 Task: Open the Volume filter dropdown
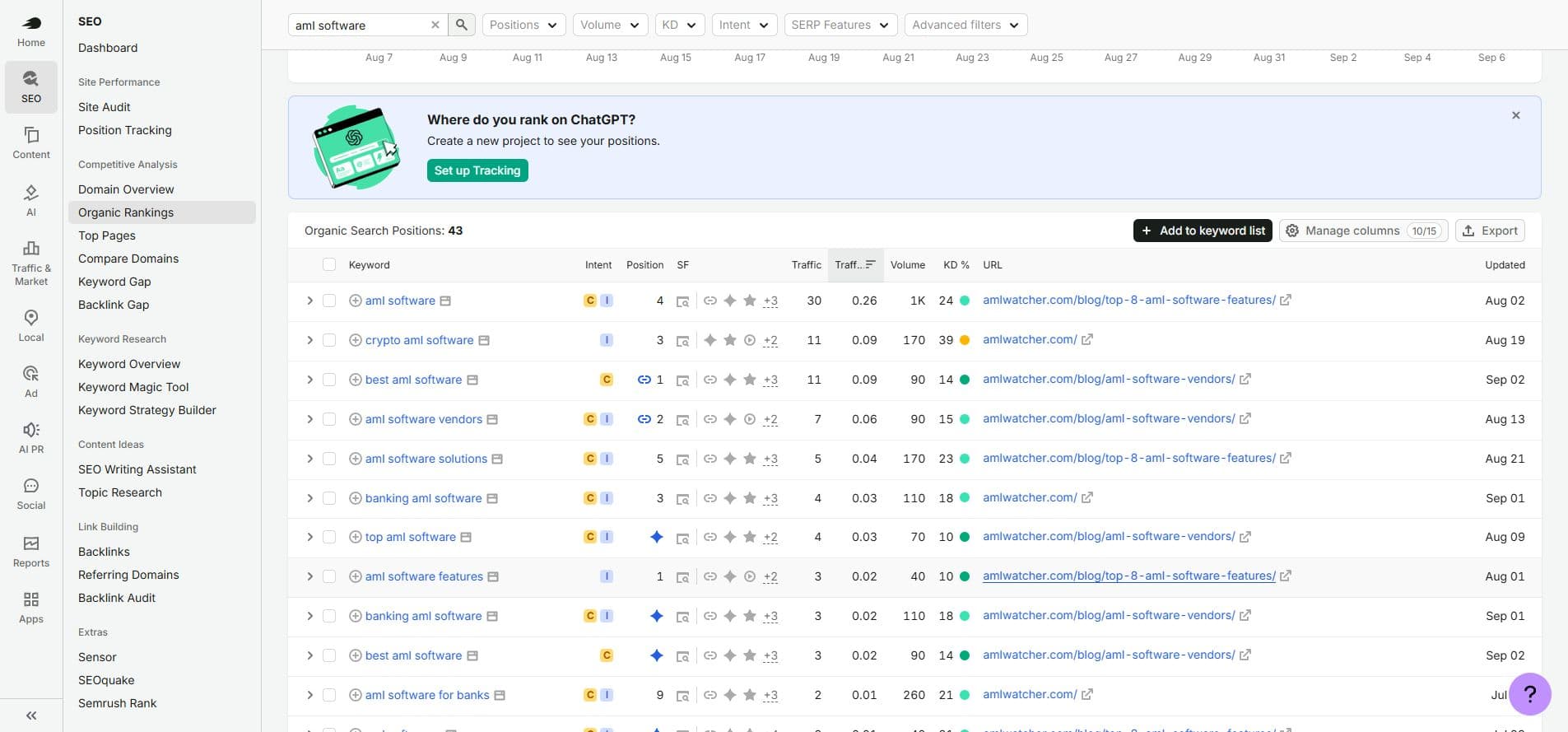pyautogui.click(x=610, y=25)
